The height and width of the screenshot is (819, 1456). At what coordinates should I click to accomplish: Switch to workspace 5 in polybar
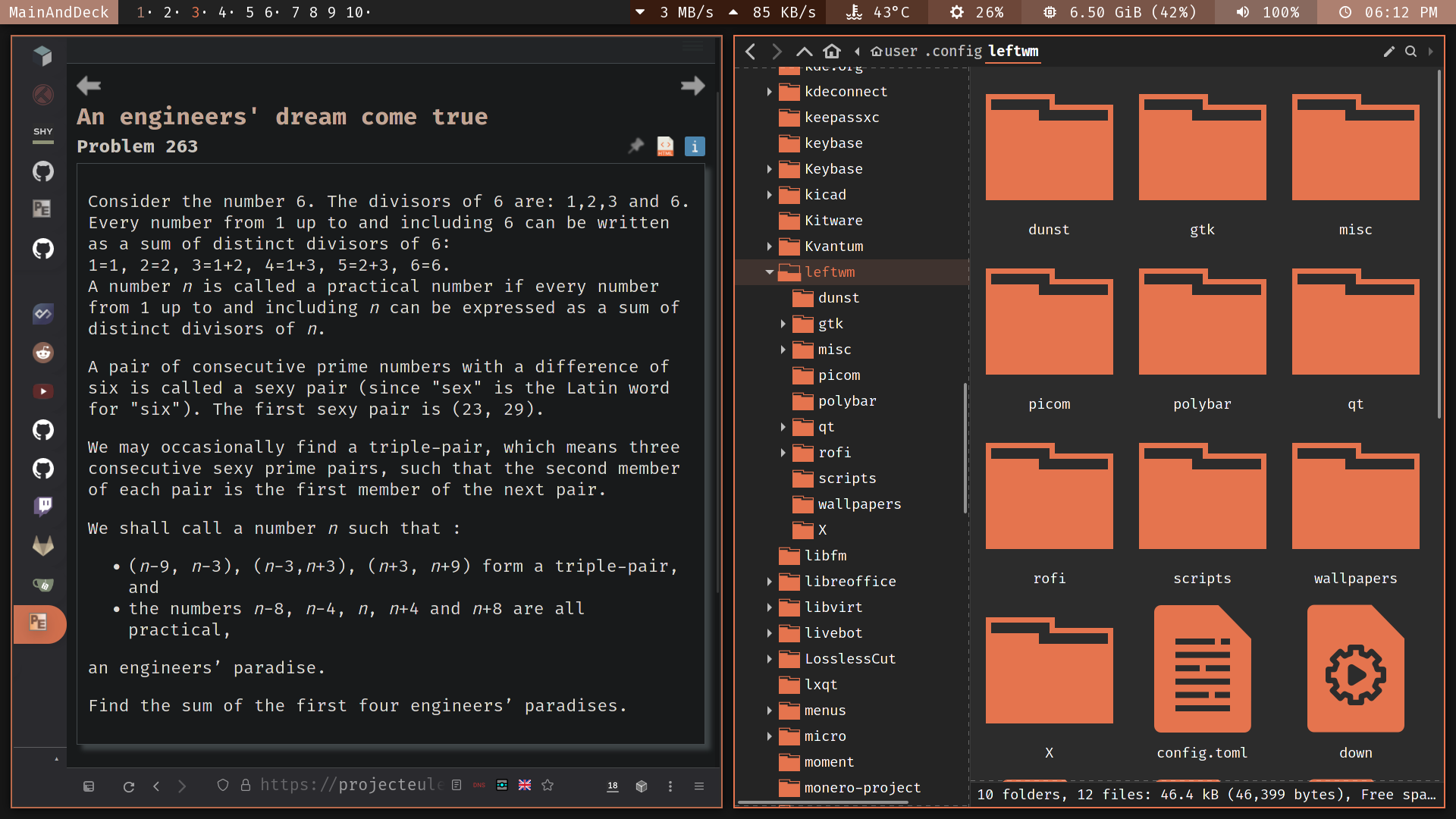(x=249, y=12)
